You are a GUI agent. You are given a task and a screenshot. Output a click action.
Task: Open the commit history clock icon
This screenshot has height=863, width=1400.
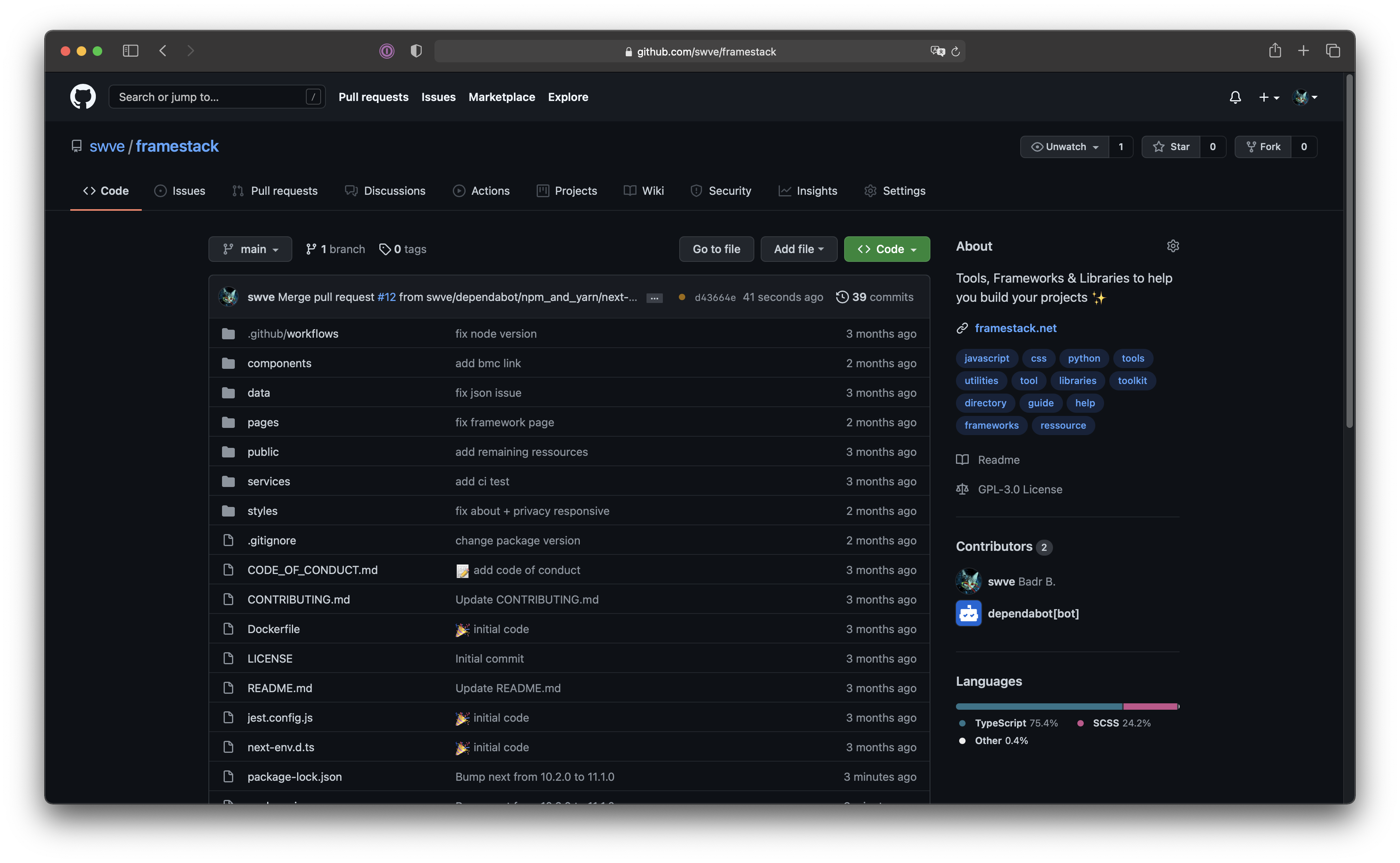pyautogui.click(x=842, y=297)
